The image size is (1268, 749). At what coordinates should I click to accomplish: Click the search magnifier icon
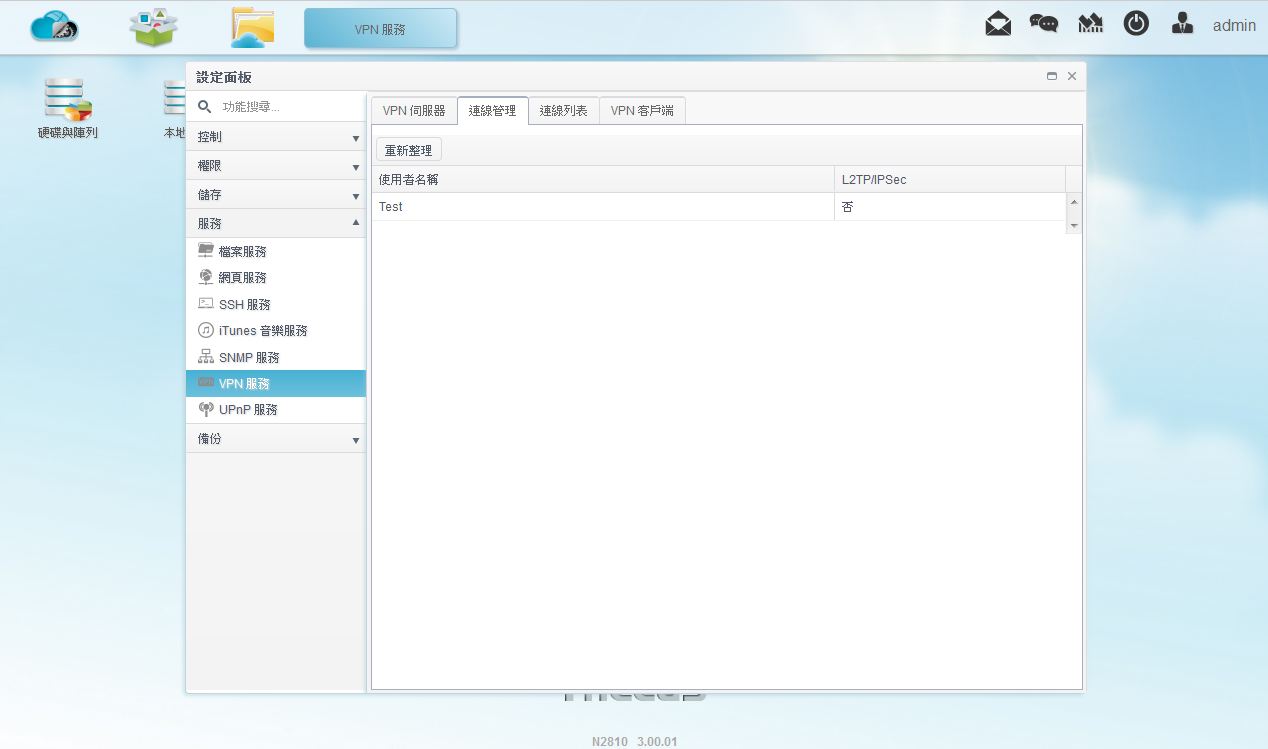tap(204, 106)
